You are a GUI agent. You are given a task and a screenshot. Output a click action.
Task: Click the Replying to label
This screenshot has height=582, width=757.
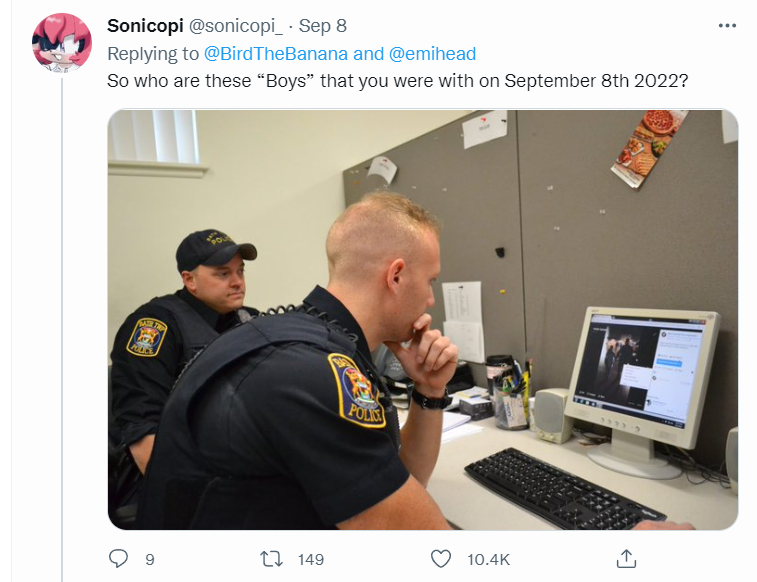[x=153, y=54]
